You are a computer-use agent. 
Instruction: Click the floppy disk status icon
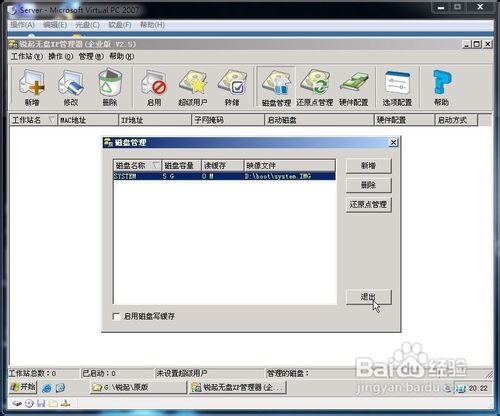(x=41, y=404)
